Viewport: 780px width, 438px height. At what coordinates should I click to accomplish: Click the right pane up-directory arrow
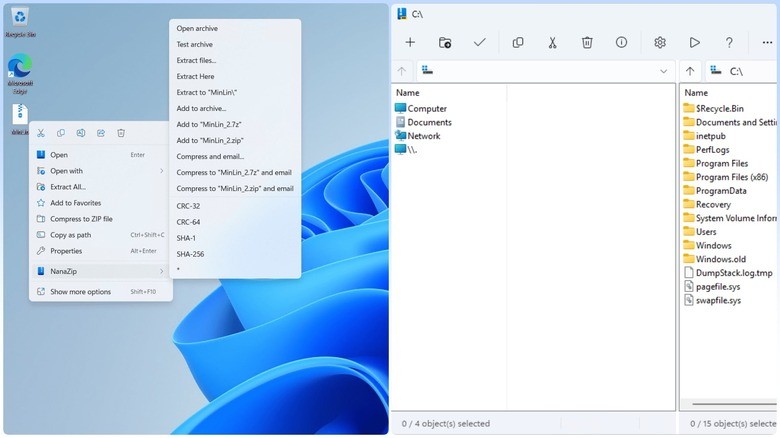click(x=690, y=71)
